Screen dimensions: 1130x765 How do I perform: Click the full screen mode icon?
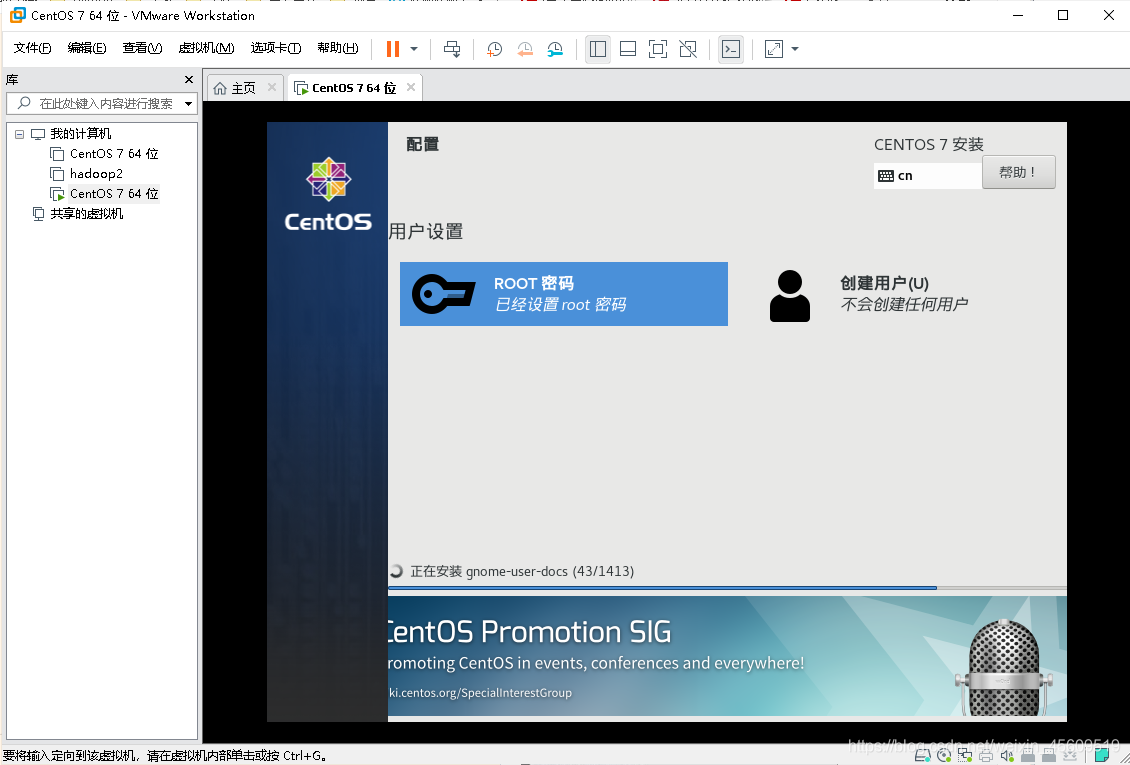pyautogui.click(x=658, y=49)
